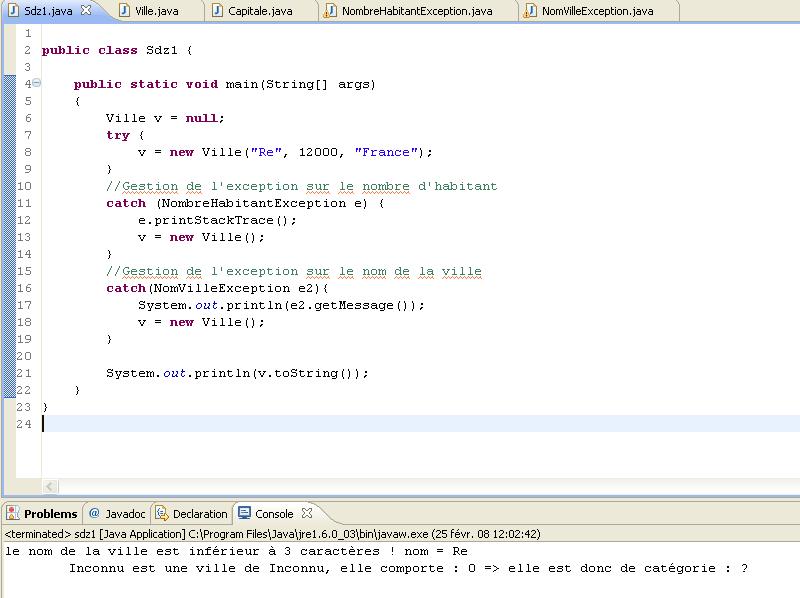This screenshot has height=598, width=800.
Task: Switch to the Declaration view tab
Action: [191, 513]
